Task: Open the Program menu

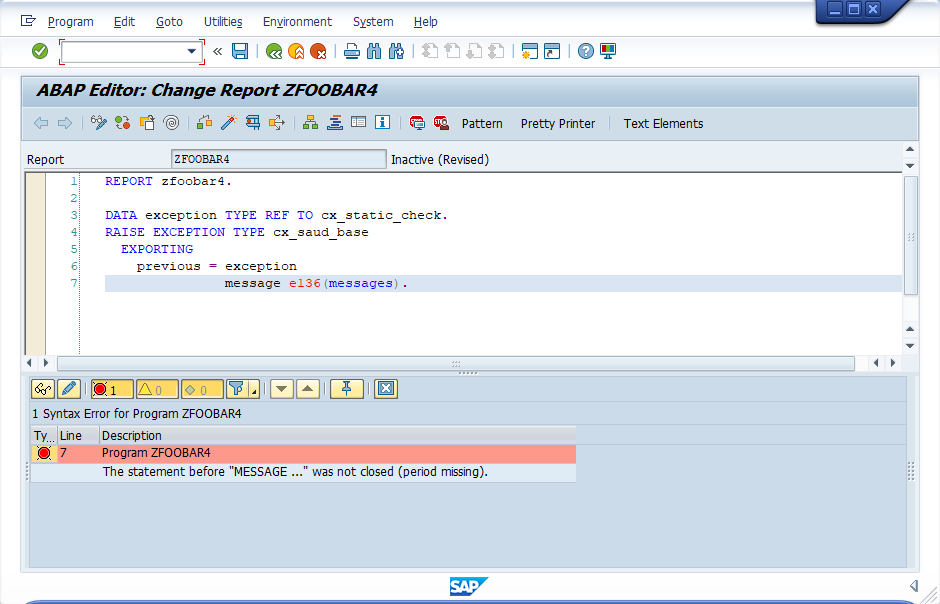Action: coord(71,22)
